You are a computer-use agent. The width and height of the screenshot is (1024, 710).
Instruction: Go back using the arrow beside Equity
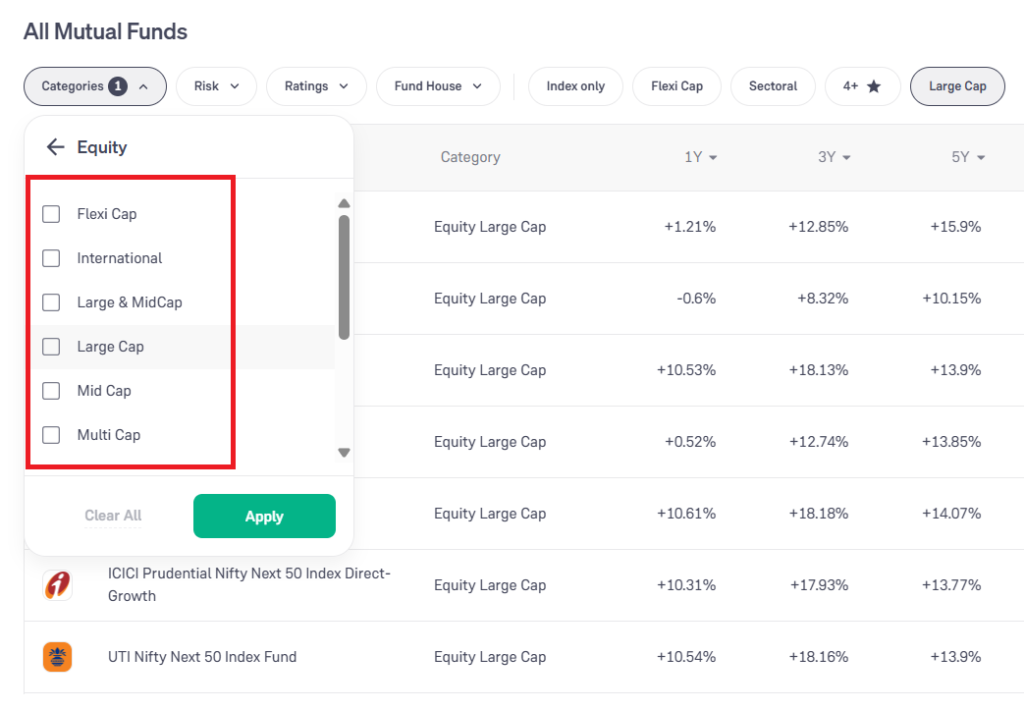[56, 147]
